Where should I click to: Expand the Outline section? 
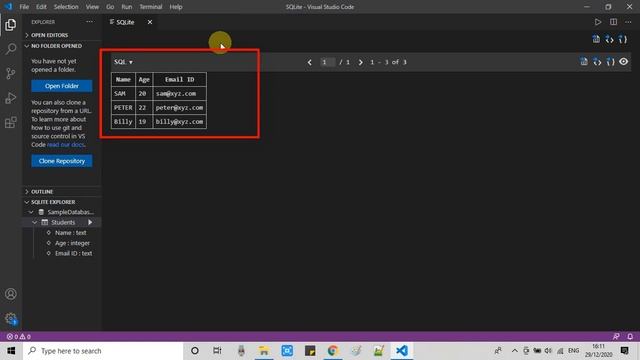pyautogui.click(x=61, y=191)
